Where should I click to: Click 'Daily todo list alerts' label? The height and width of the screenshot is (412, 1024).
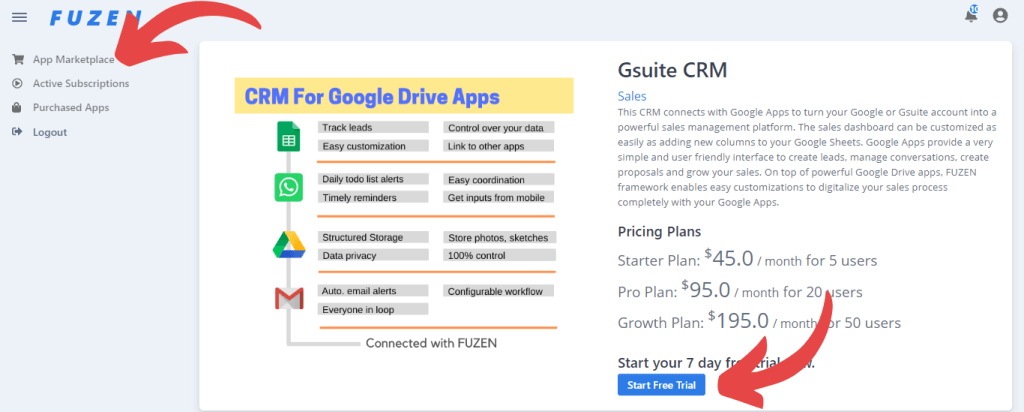point(373,179)
